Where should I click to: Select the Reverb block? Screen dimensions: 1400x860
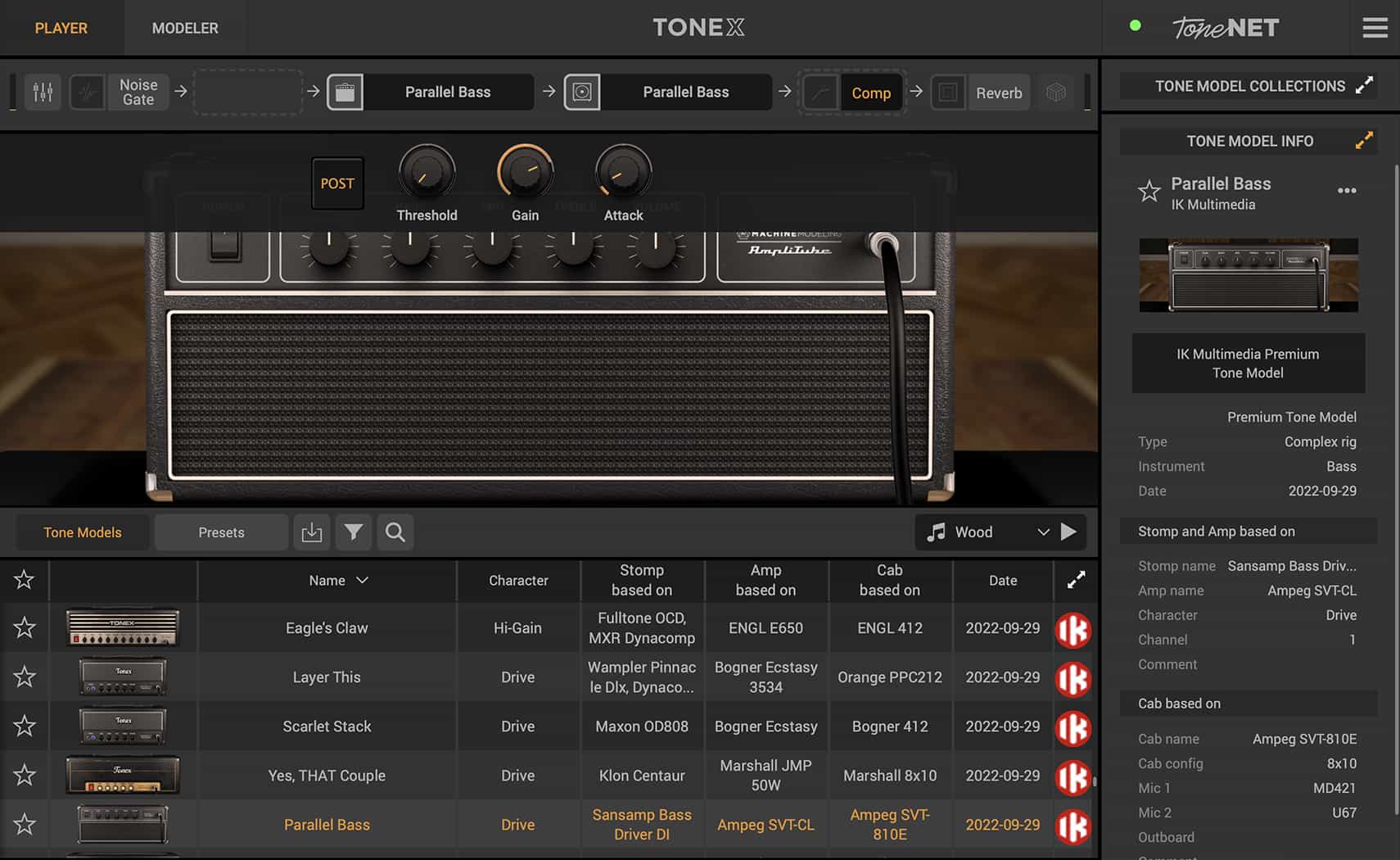(999, 93)
